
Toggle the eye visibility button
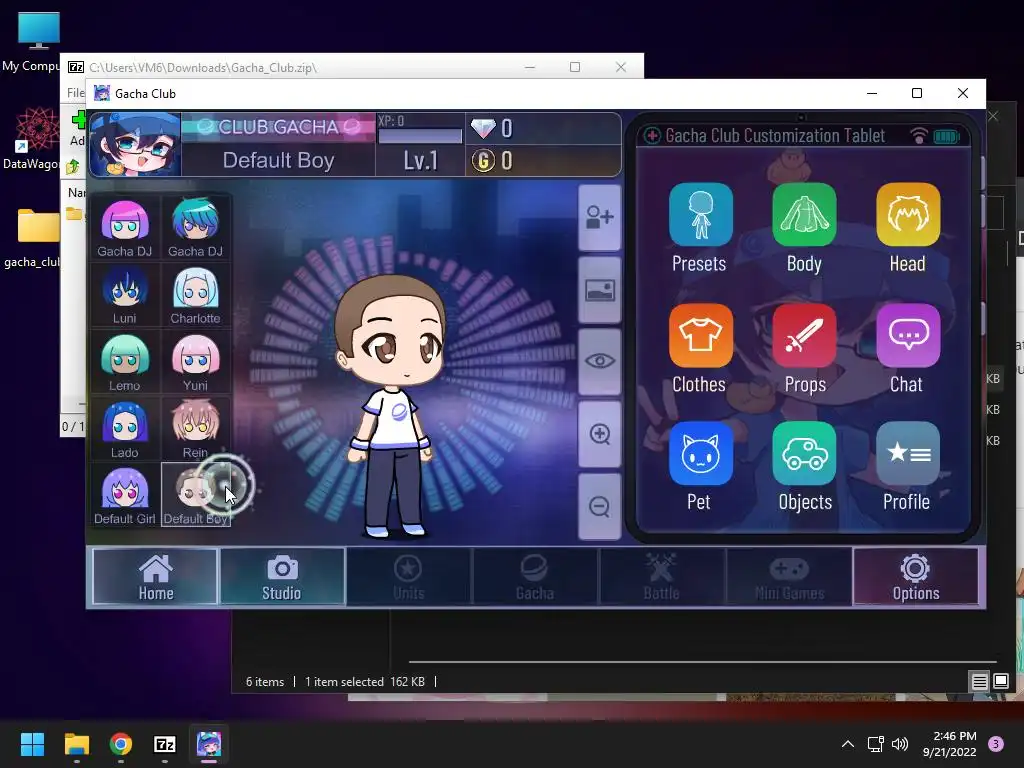pyautogui.click(x=600, y=362)
